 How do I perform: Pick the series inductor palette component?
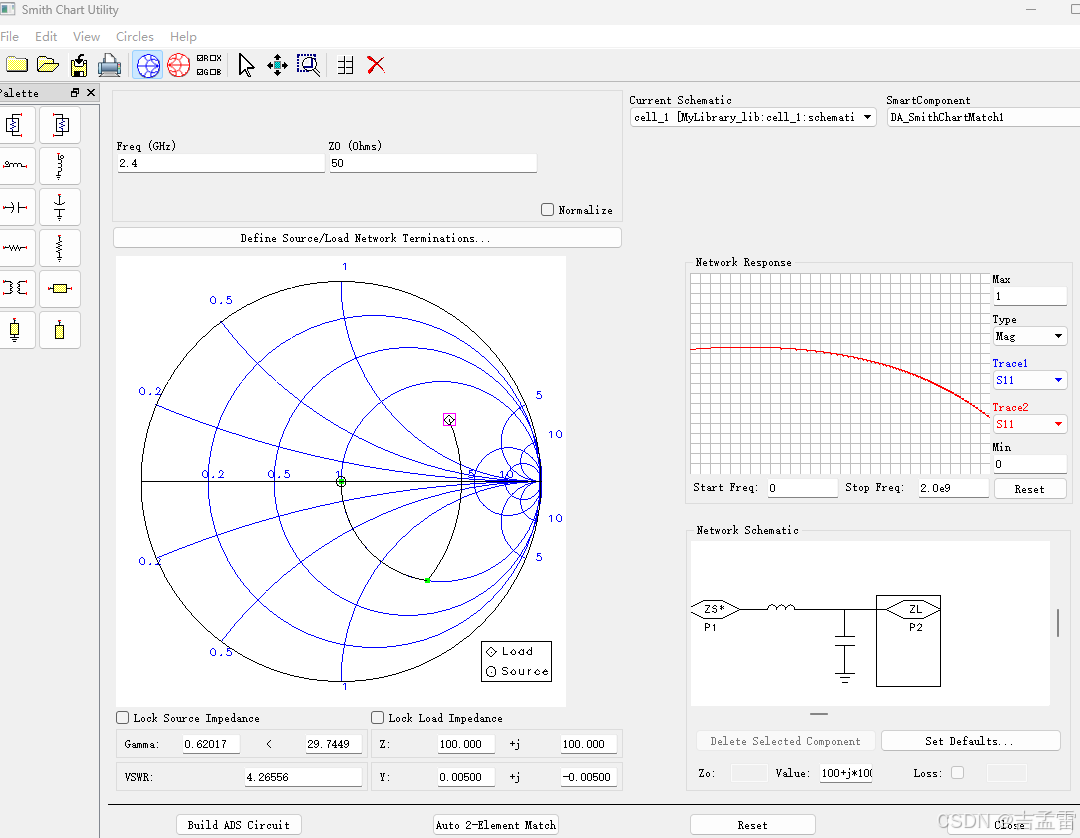pyautogui.click(x=15, y=165)
